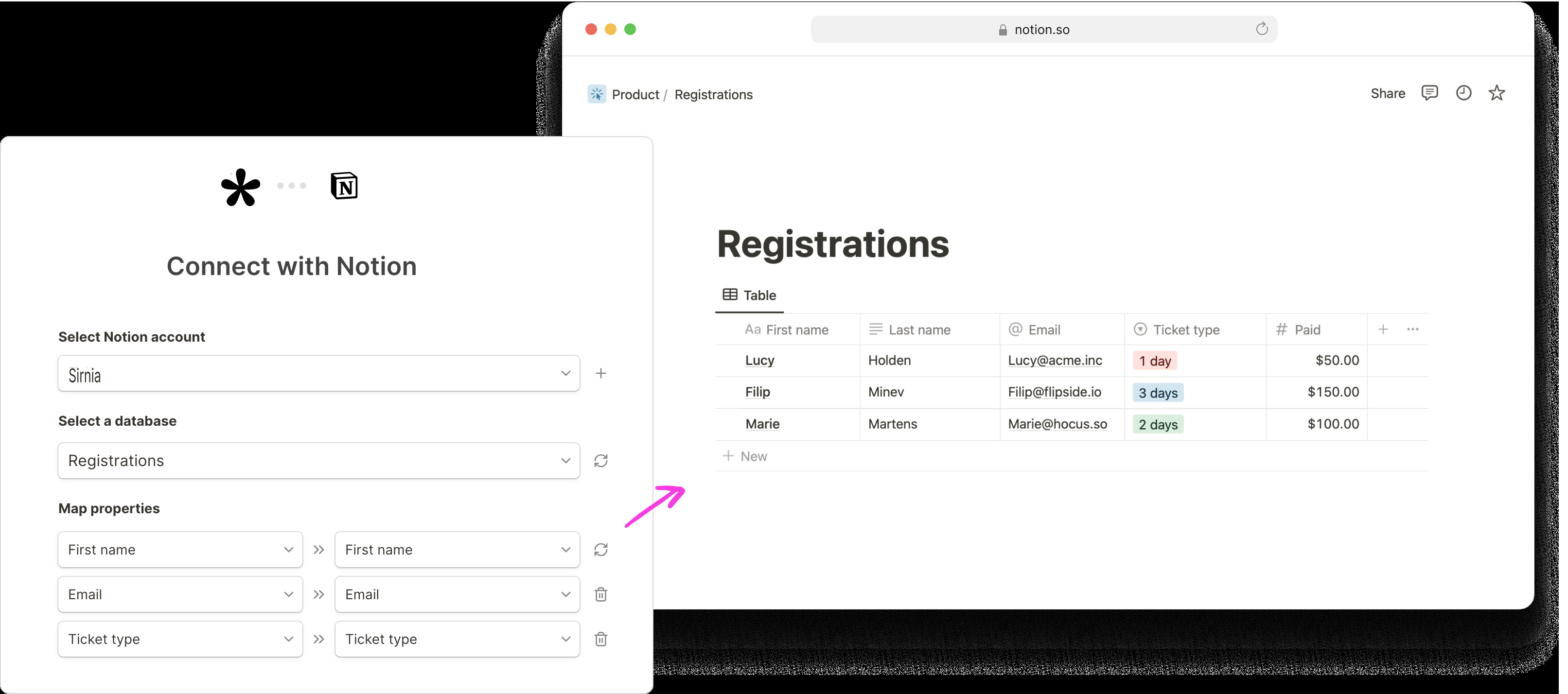The height and width of the screenshot is (694, 1568).
Task: Favorite the page with star icon
Action: pos(1497,93)
